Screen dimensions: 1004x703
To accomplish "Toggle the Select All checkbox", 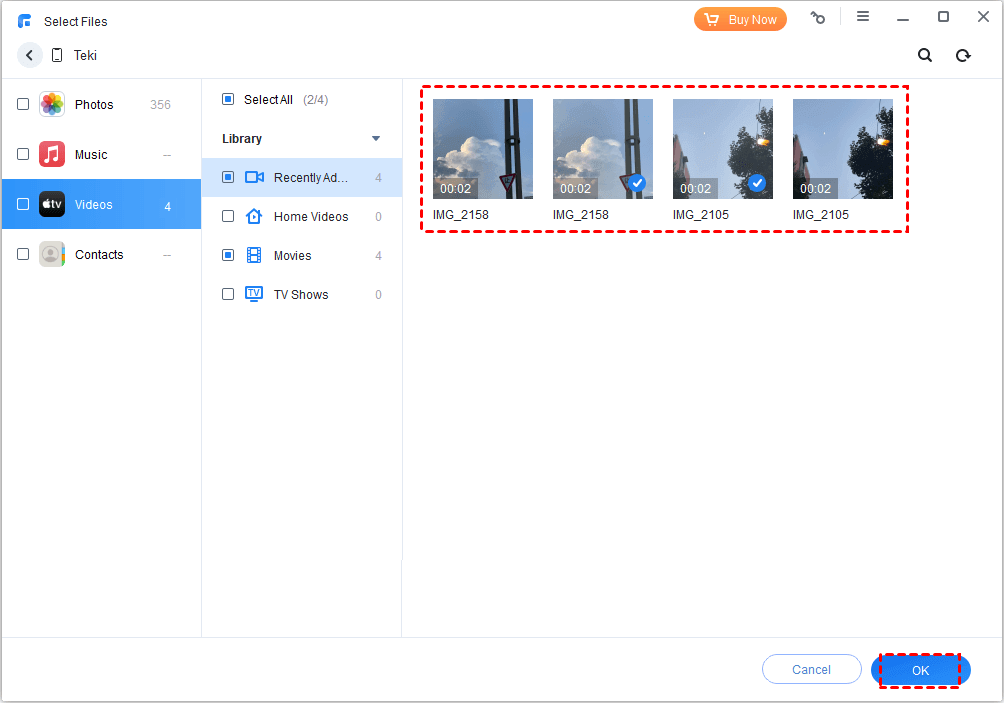I will coord(228,99).
